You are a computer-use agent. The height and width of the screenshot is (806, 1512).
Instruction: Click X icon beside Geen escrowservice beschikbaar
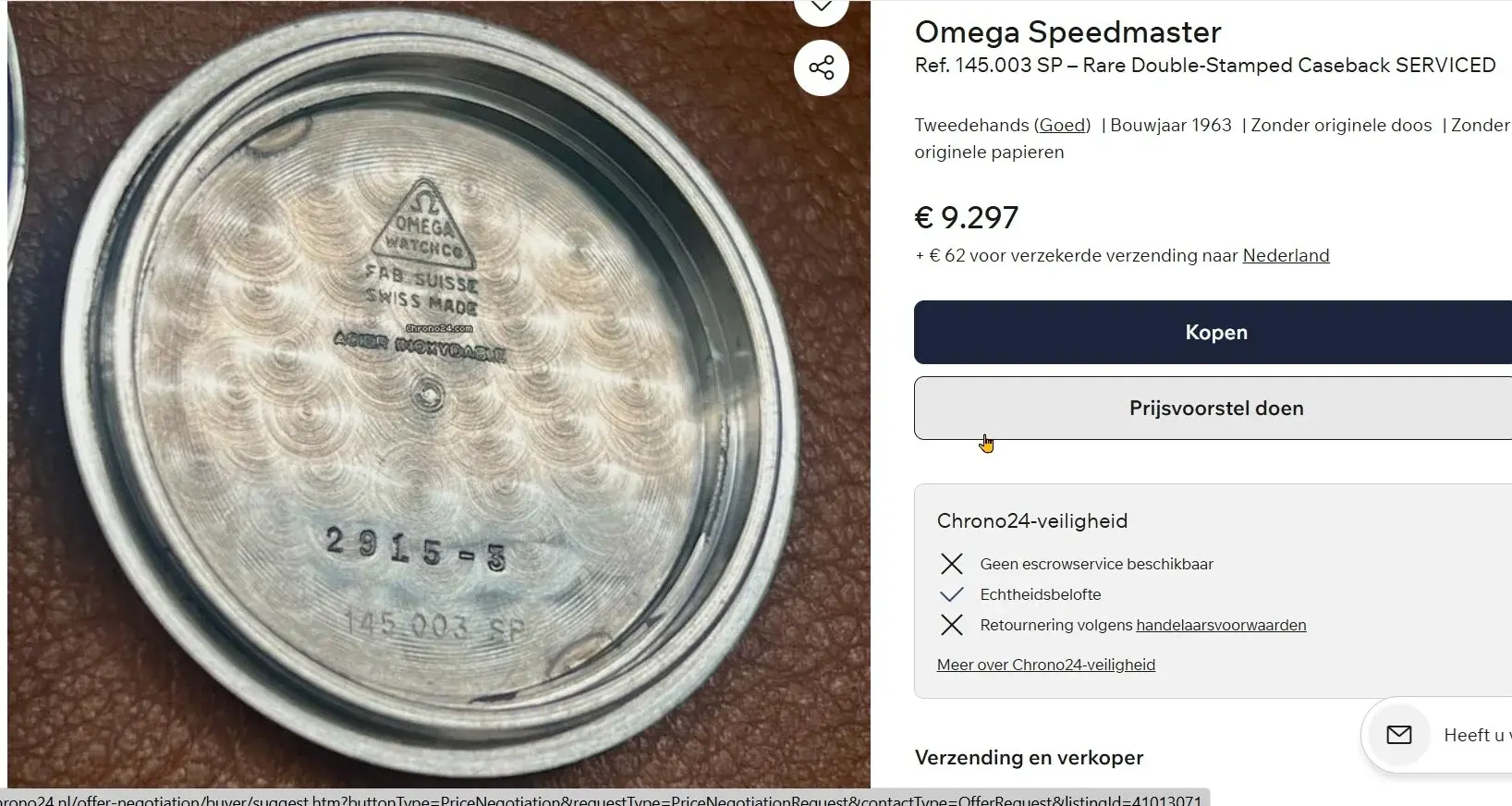coord(952,564)
